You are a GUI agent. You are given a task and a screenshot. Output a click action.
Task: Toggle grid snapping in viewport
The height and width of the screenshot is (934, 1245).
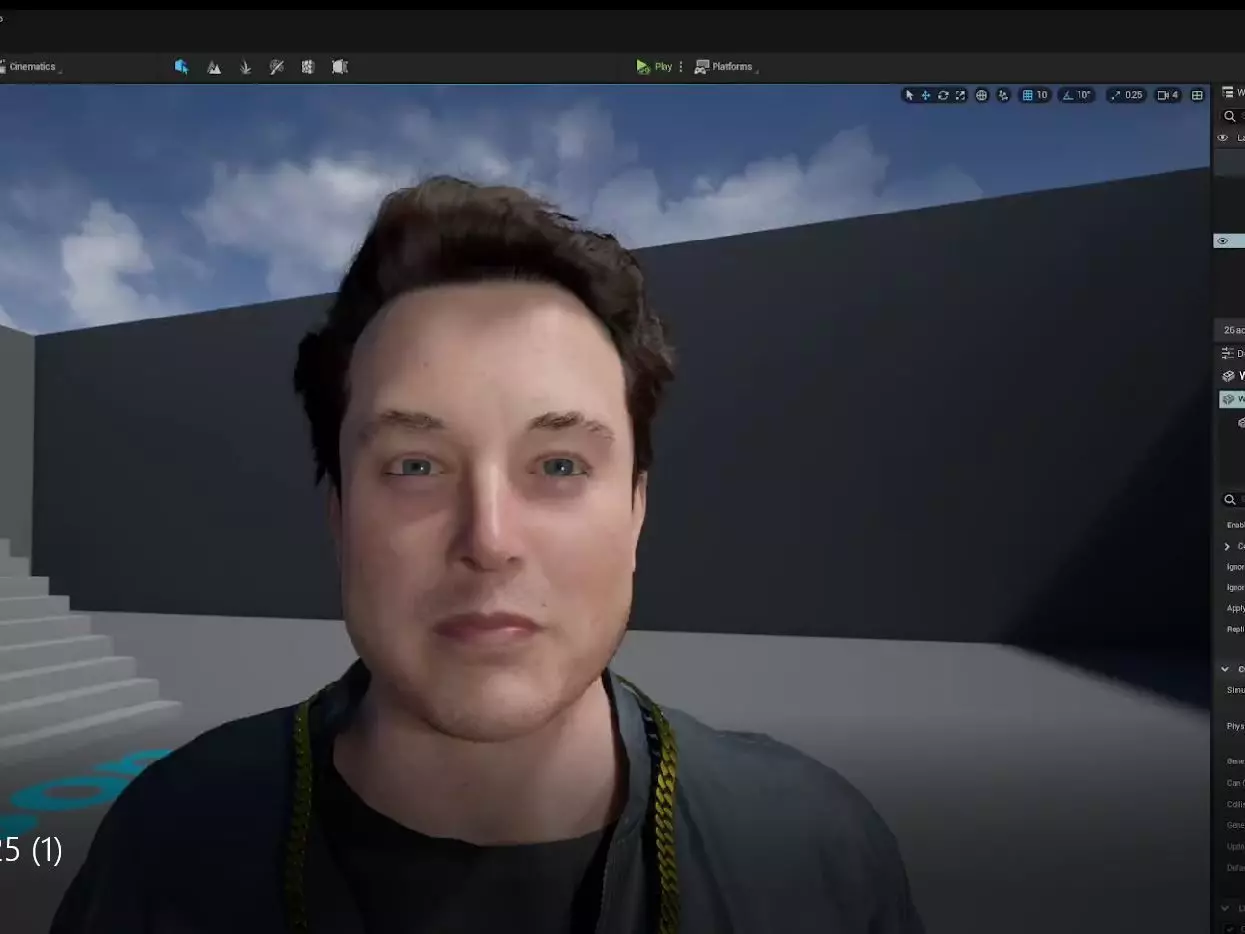1026,95
